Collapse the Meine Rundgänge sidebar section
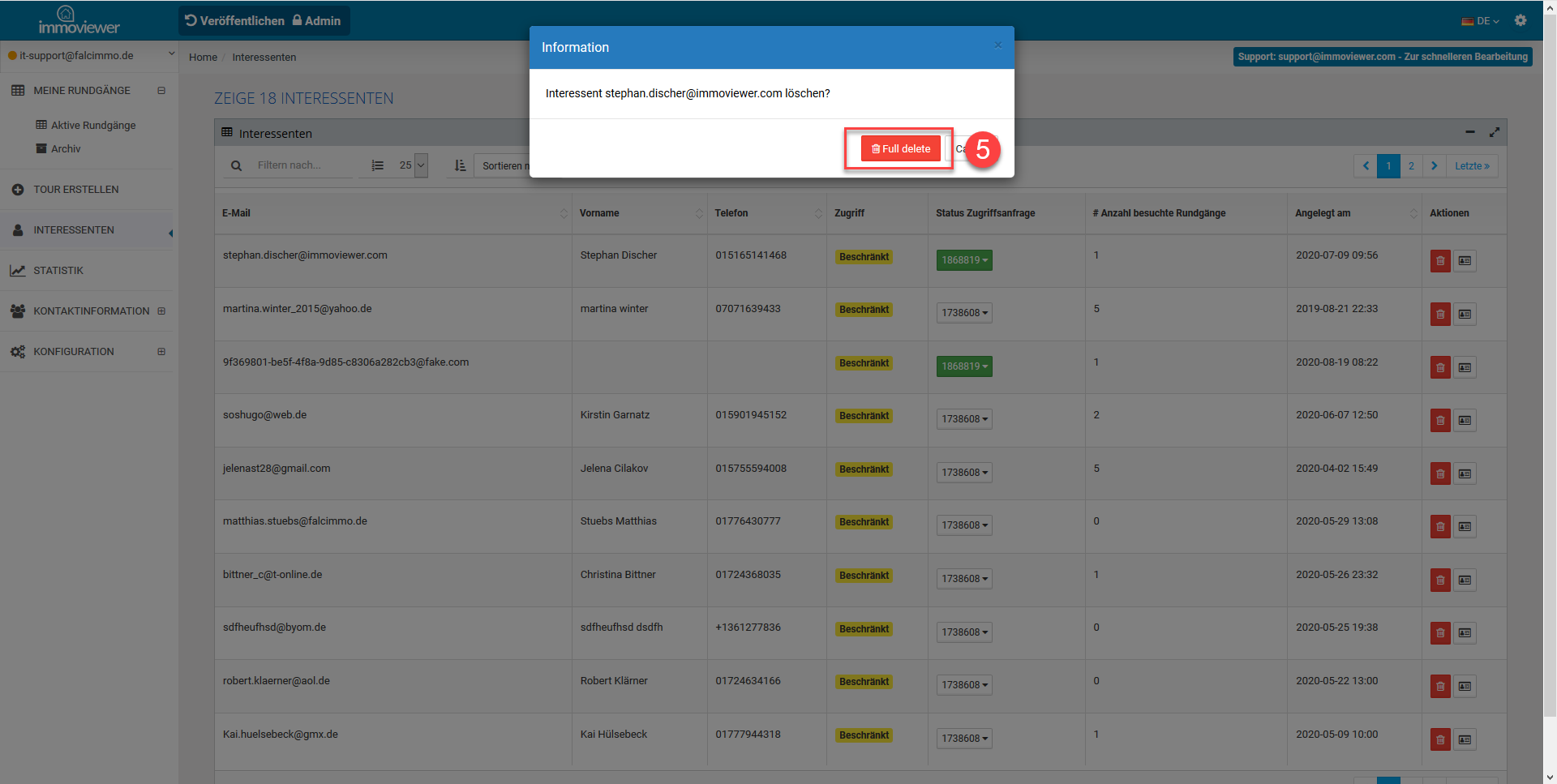 coord(161,90)
